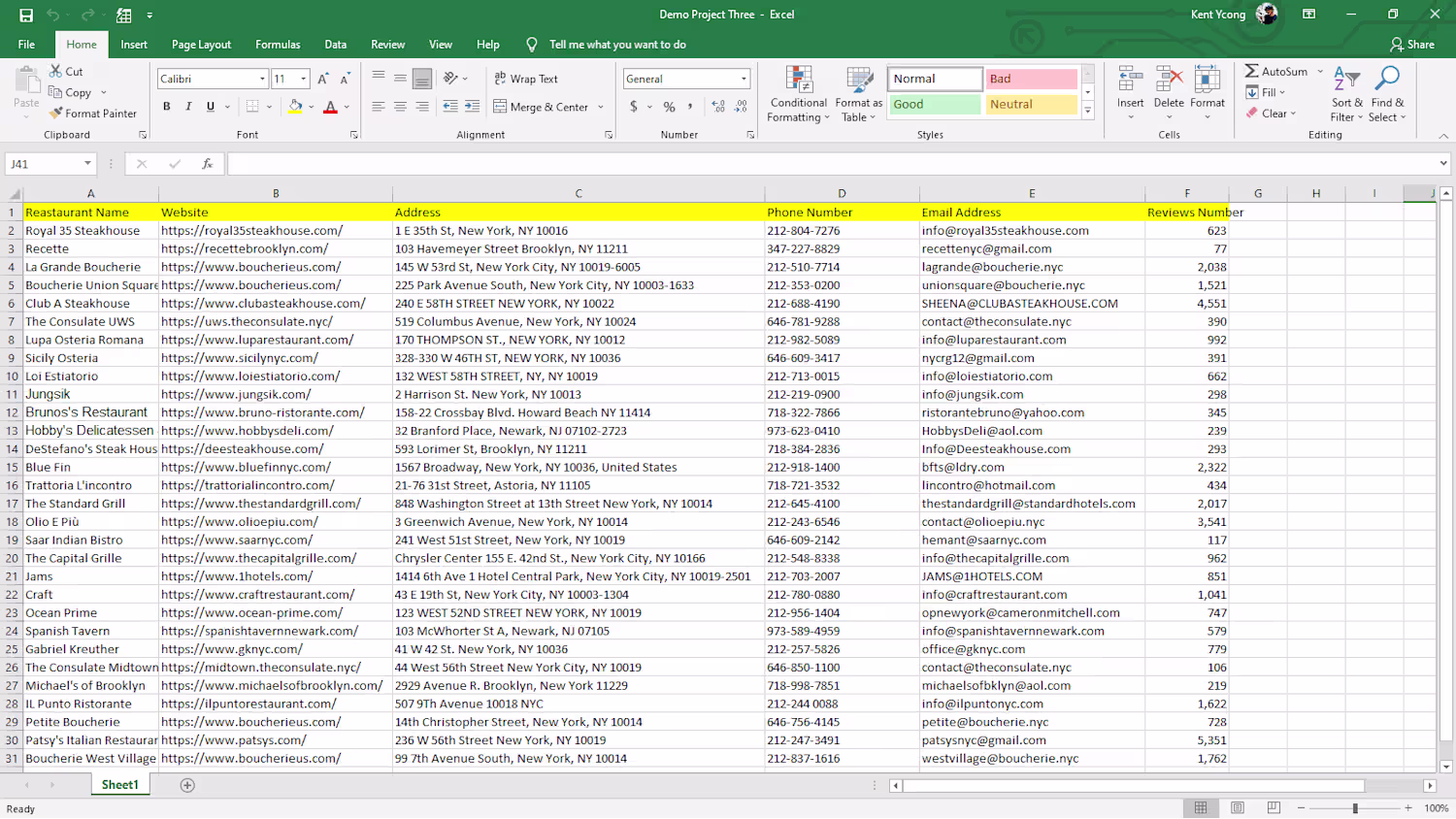Apply the yellow Fill Color
This screenshot has height=819, width=1456.
pyautogui.click(x=296, y=107)
